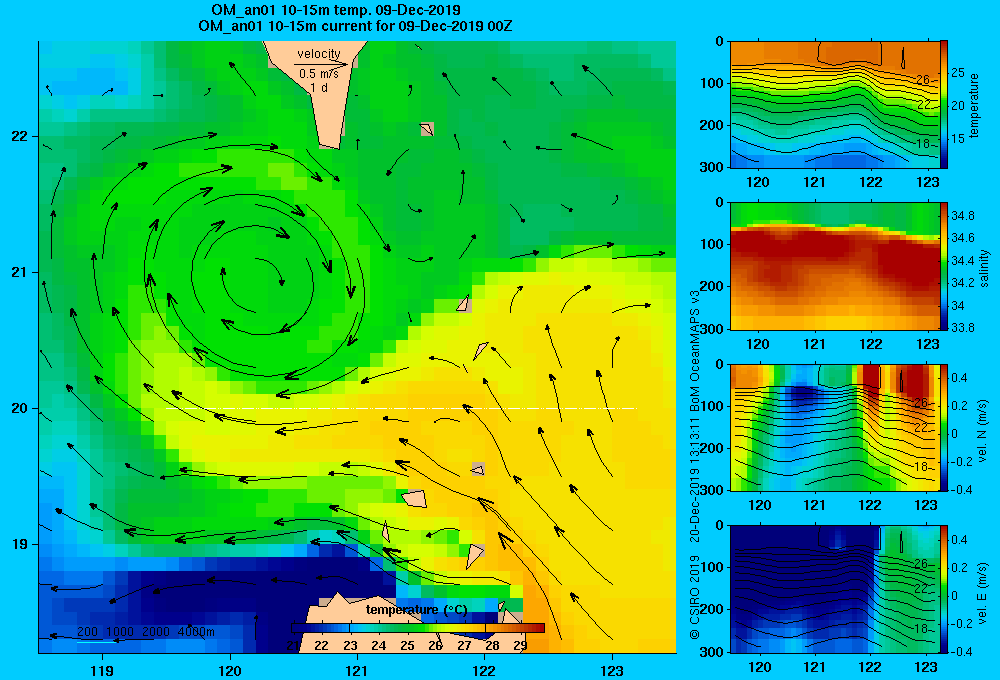Click the 15 tick on temperature section colorbar

click(x=958, y=138)
